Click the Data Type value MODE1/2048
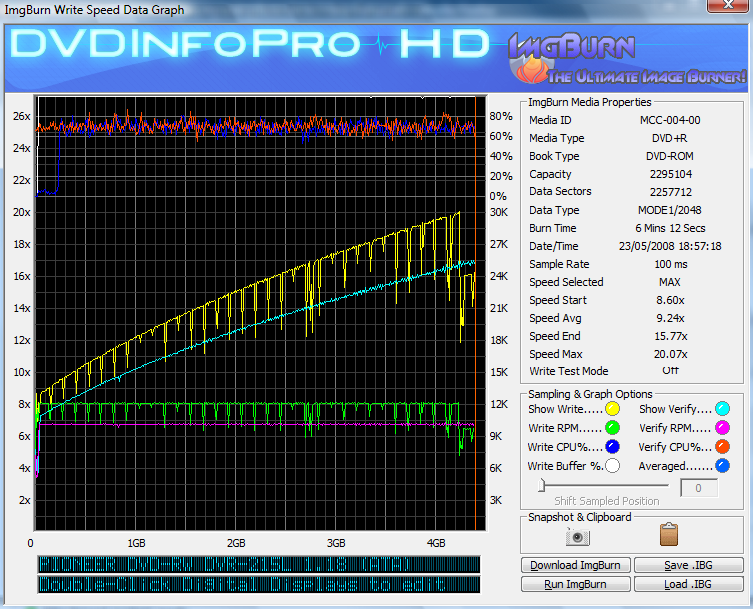This screenshot has height=609, width=753. (670, 210)
